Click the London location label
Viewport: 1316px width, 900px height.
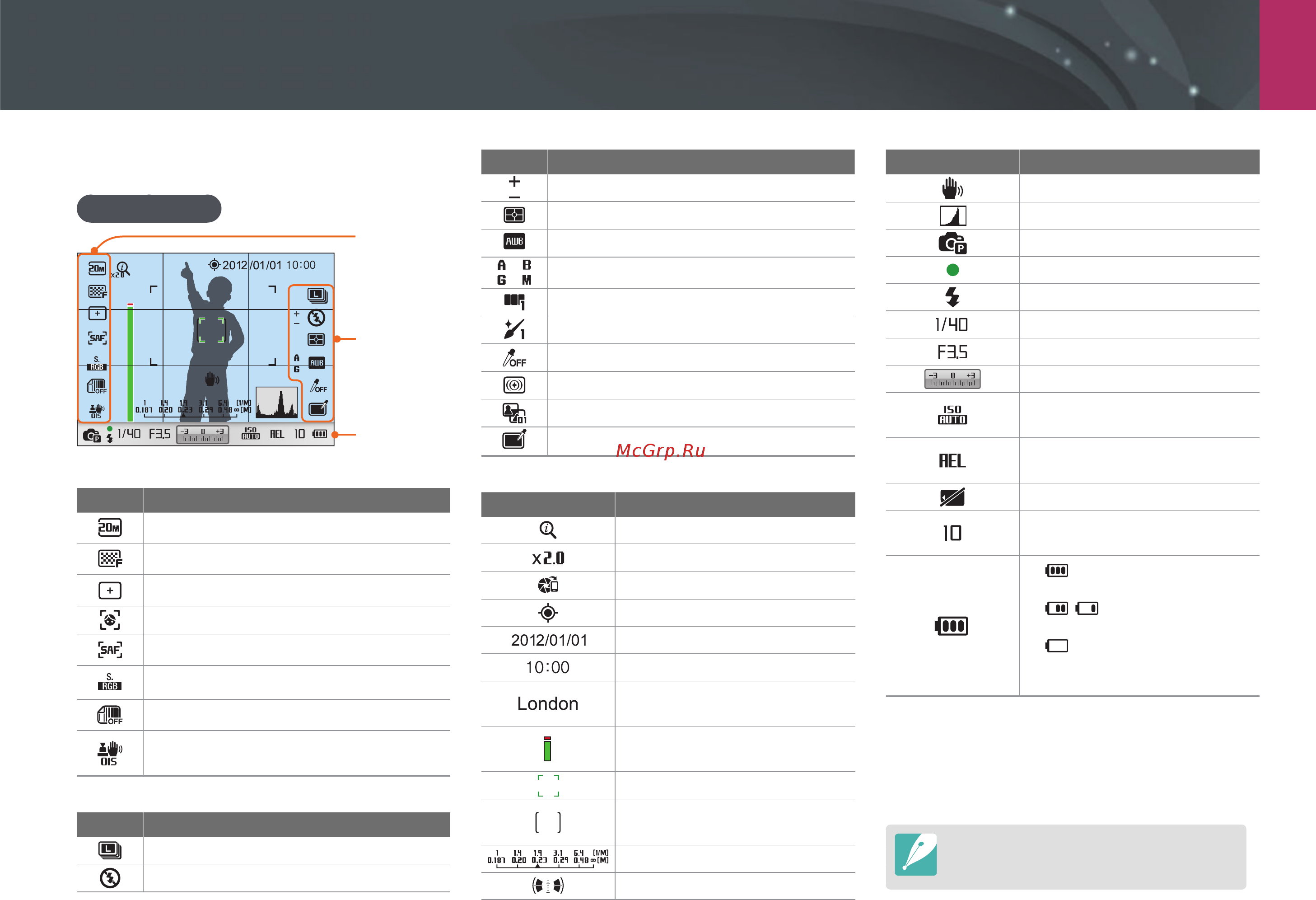pyautogui.click(x=547, y=703)
